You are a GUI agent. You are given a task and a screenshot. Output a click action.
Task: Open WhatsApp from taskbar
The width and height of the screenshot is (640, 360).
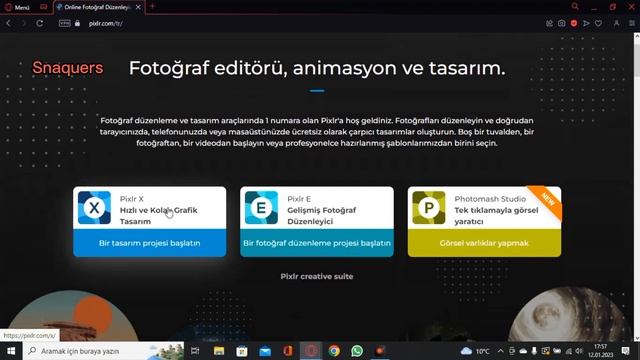pyautogui.click(x=357, y=351)
